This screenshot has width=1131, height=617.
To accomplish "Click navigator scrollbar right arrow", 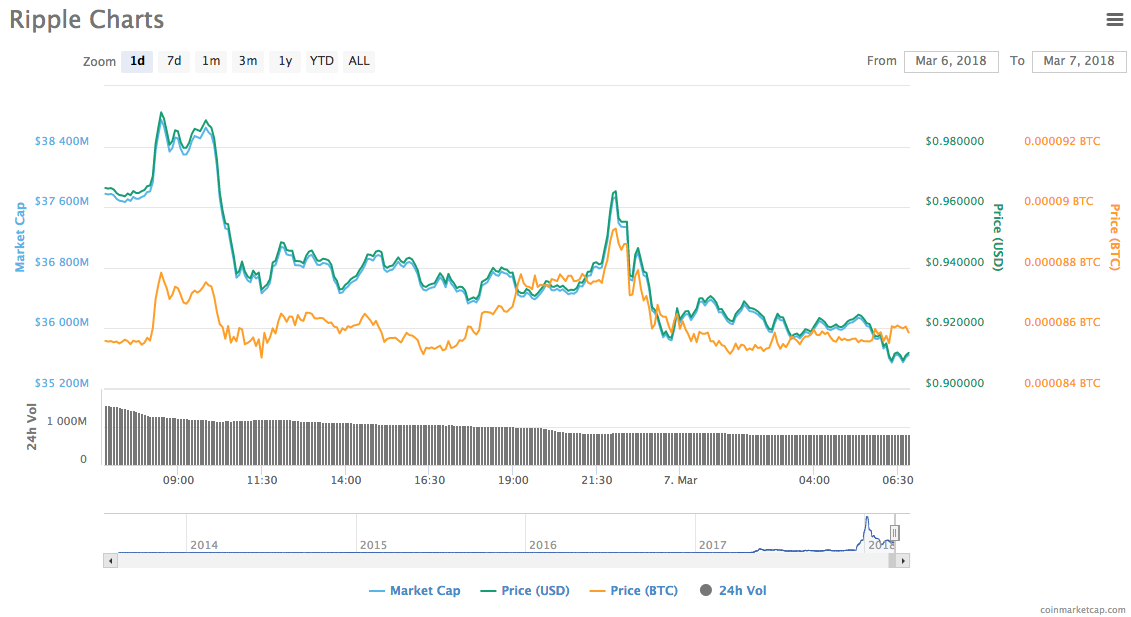I will pyautogui.click(x=903, y=561).
